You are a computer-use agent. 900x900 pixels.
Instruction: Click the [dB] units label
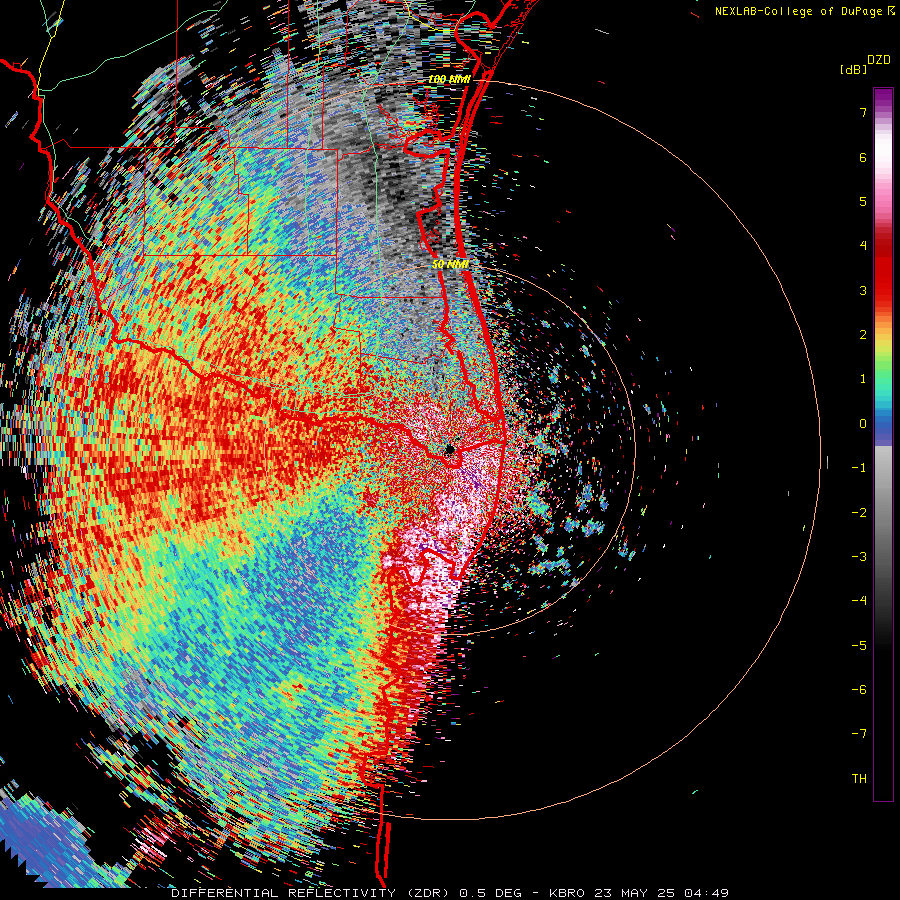853,69
